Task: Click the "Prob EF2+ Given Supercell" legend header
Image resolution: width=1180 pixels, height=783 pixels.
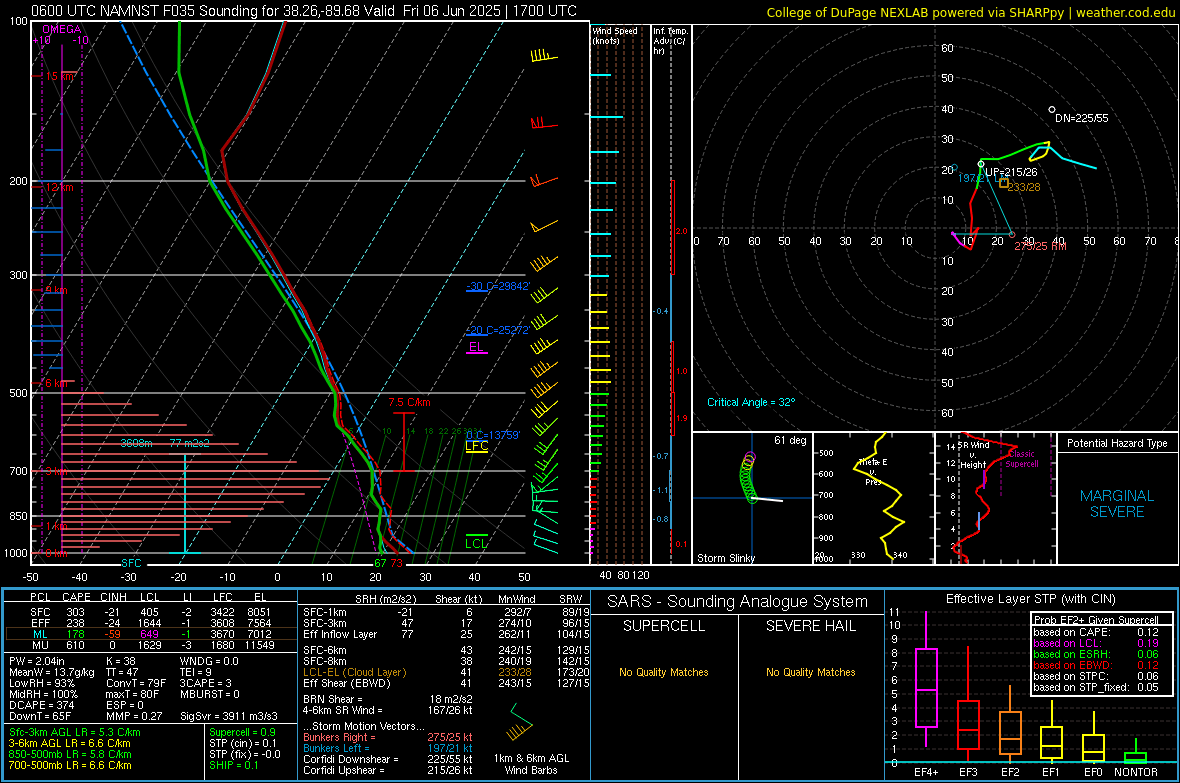Action: point(1096,620)
